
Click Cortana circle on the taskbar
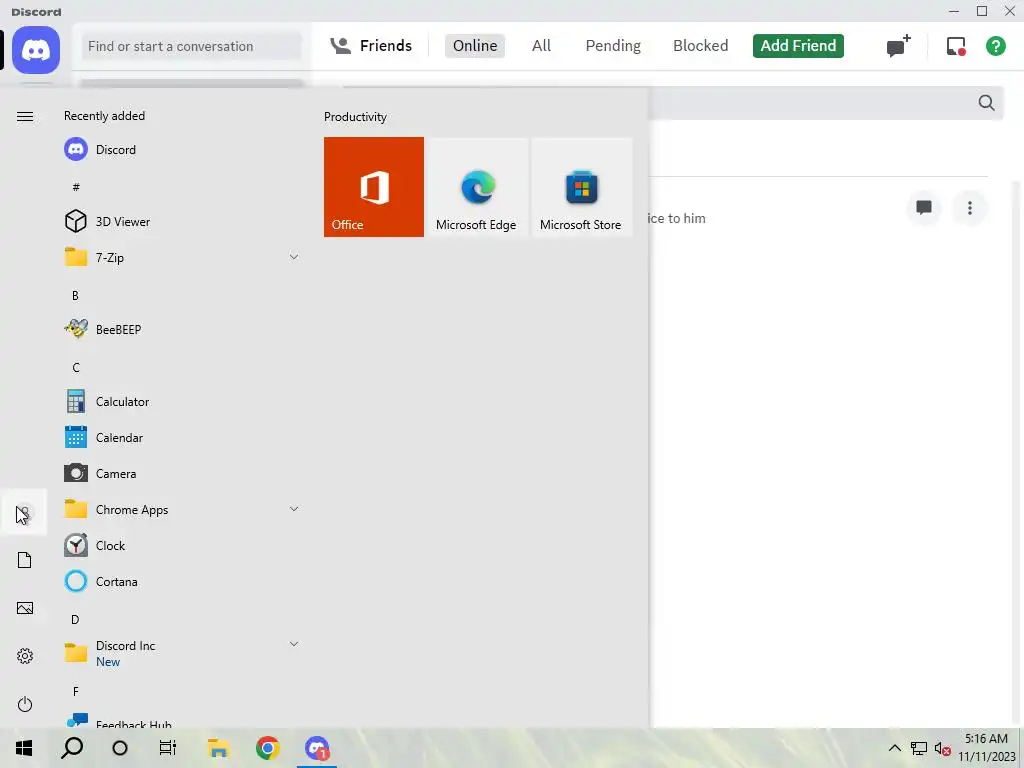pyautogui.click(x=120, y=748)
